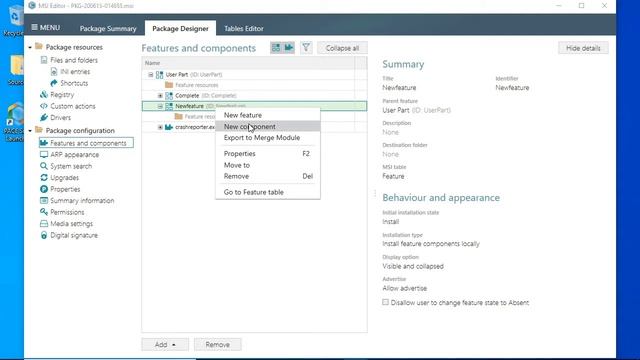The height and width of the screenshot is (360, 640).
Task: Click the crashreporter.exe component puzzle icon
Action: (169, 127)
